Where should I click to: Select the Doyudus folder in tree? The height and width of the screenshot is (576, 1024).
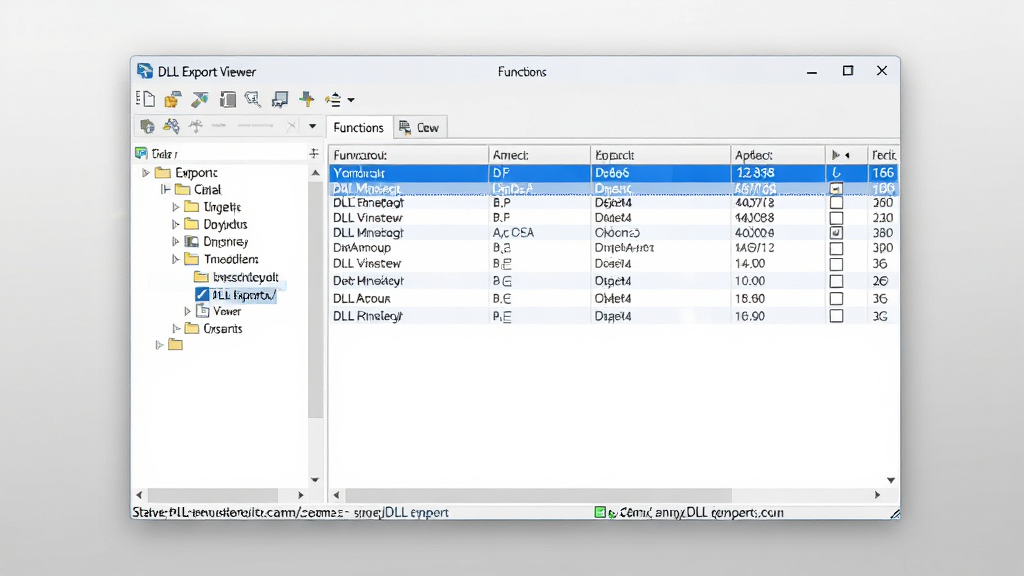[216, 225]
